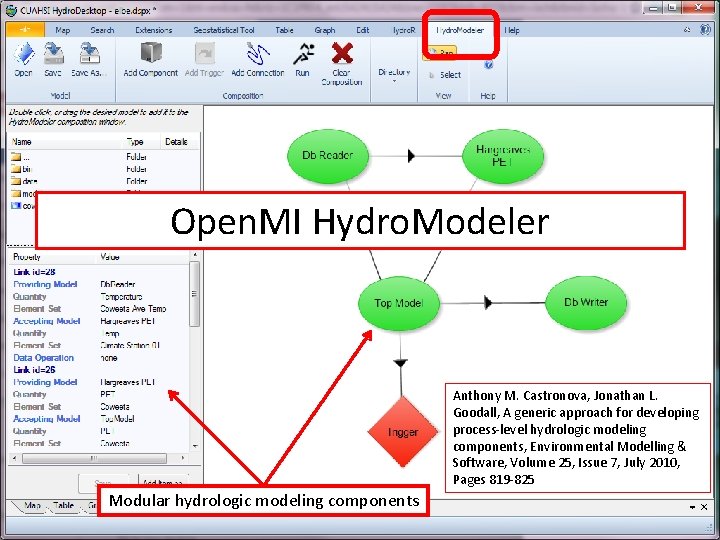Switch to the bottom Map tab
Screen dimensions: 720x540
(x=31, y=506)
